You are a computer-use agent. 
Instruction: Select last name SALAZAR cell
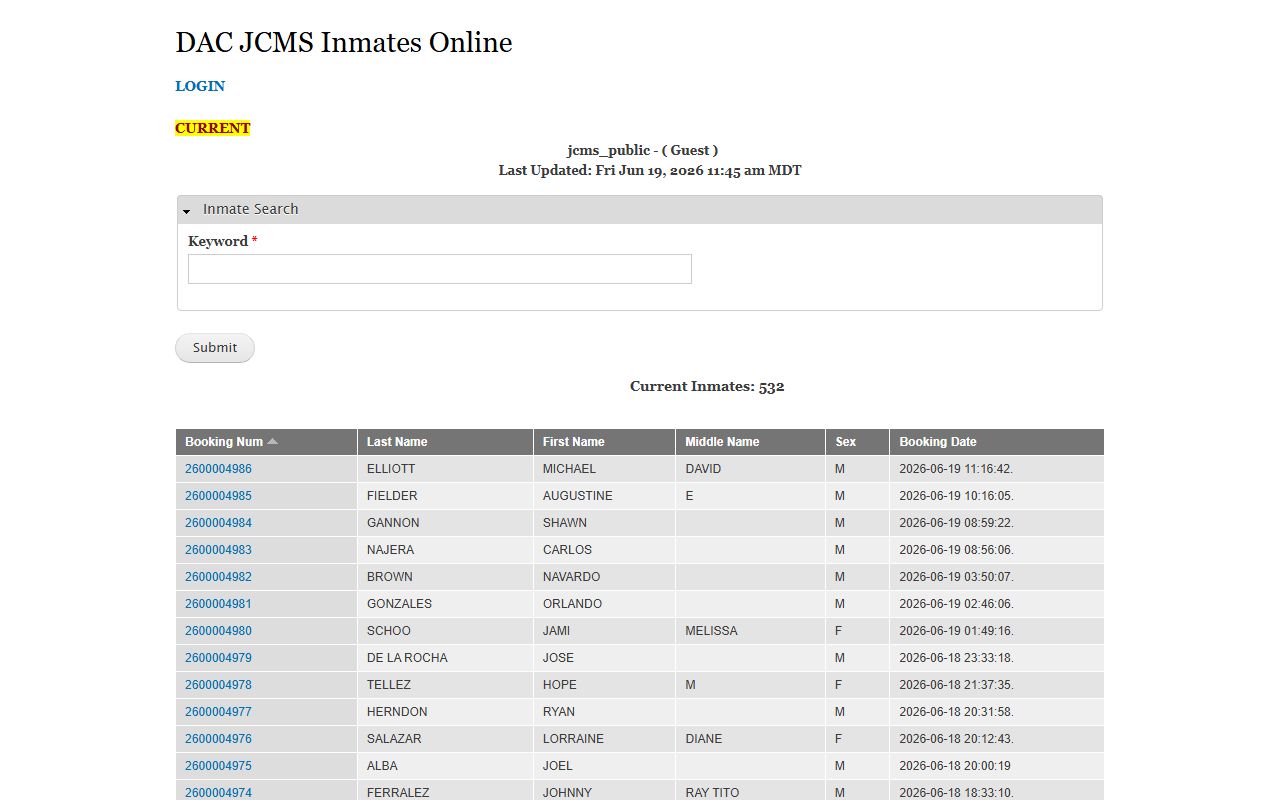pyautogui.click(x=445, y=739)
